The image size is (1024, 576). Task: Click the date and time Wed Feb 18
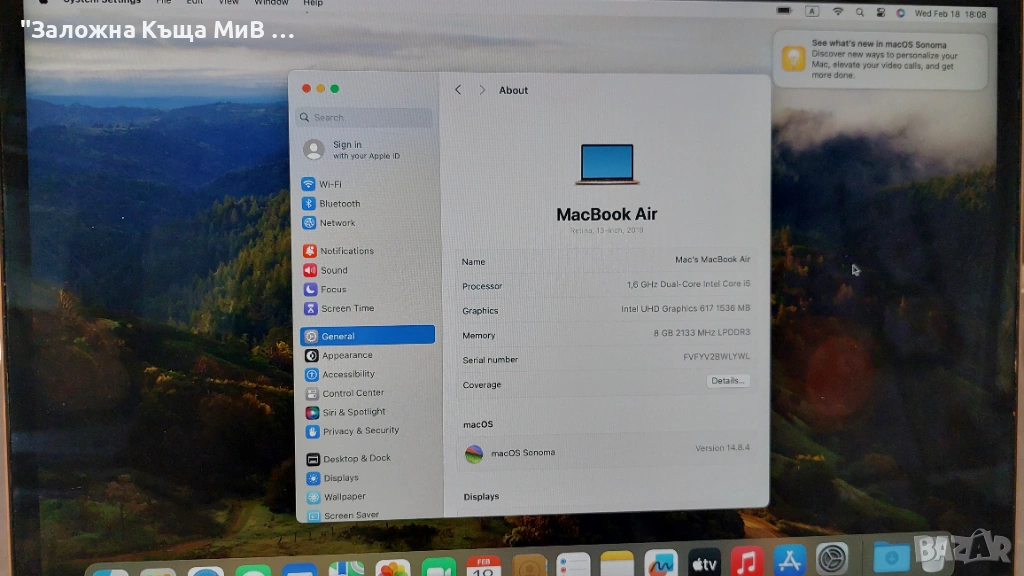pos(950,14)
